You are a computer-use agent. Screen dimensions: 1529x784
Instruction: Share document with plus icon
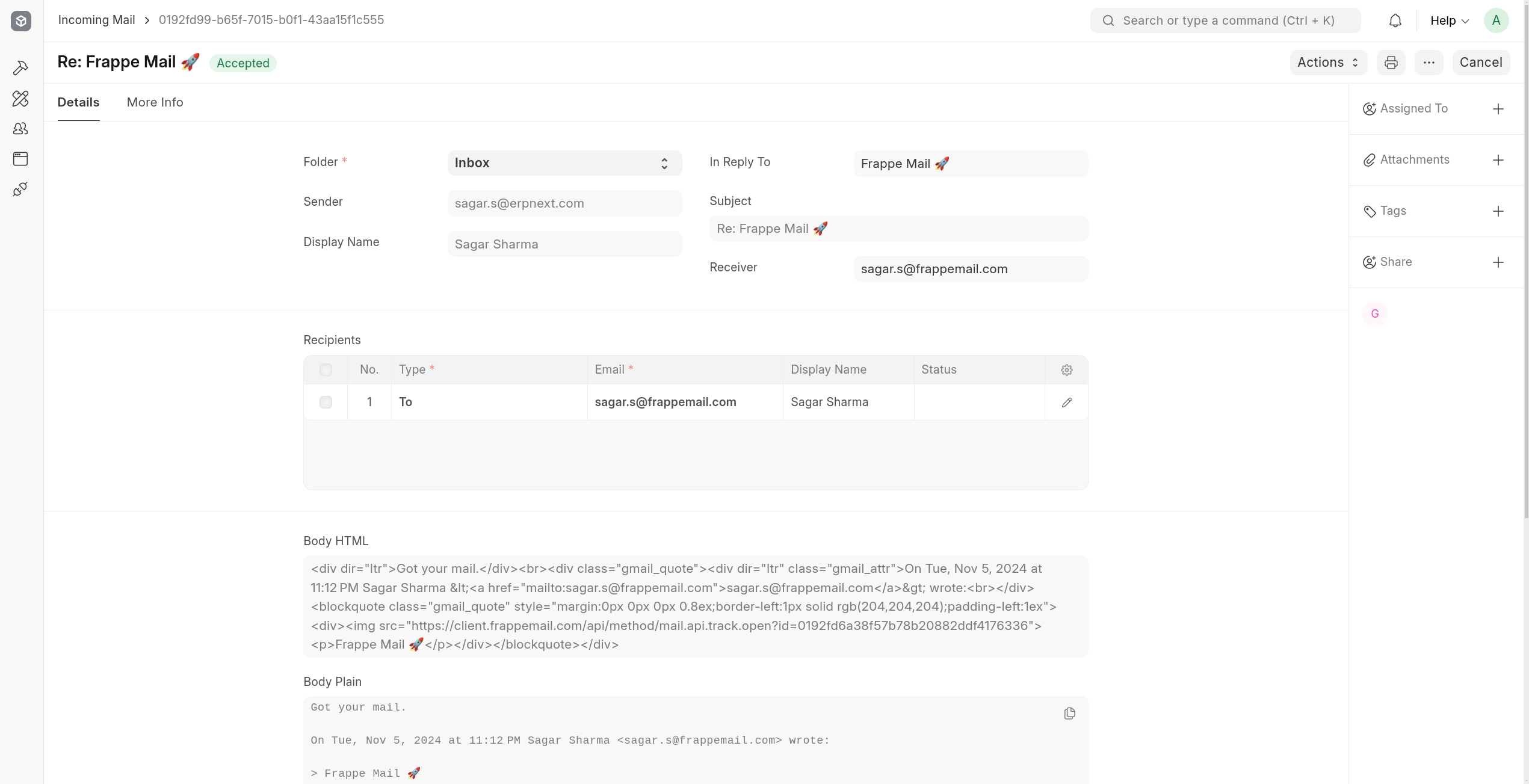tap(1498, 262)
